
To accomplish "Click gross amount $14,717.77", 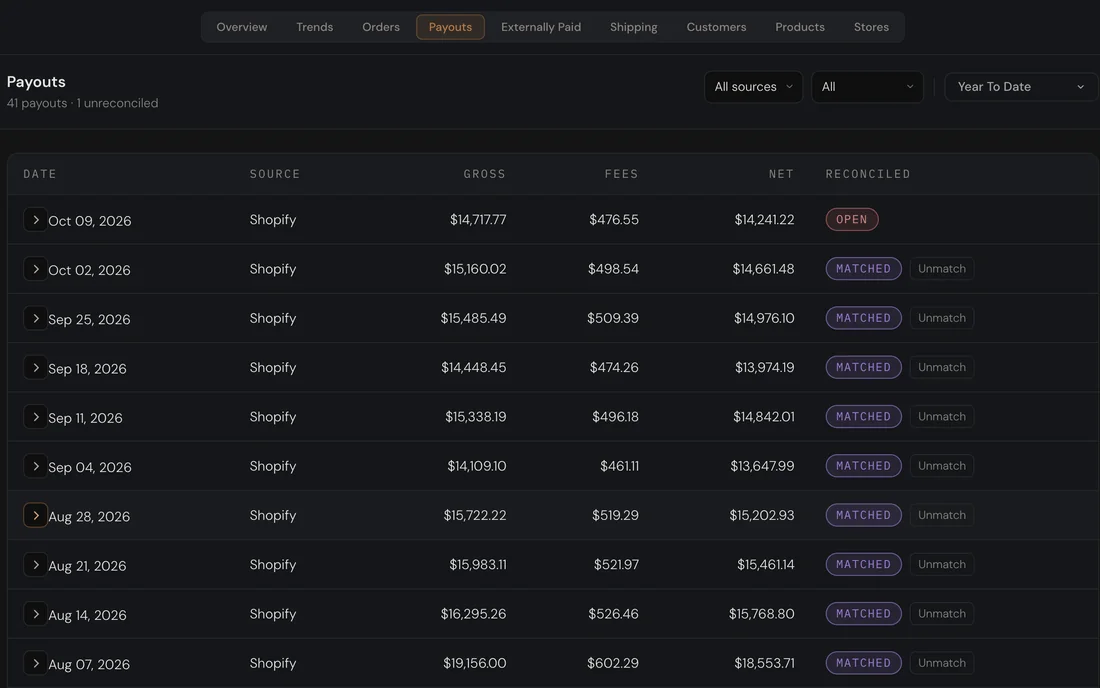I will 478,220.
